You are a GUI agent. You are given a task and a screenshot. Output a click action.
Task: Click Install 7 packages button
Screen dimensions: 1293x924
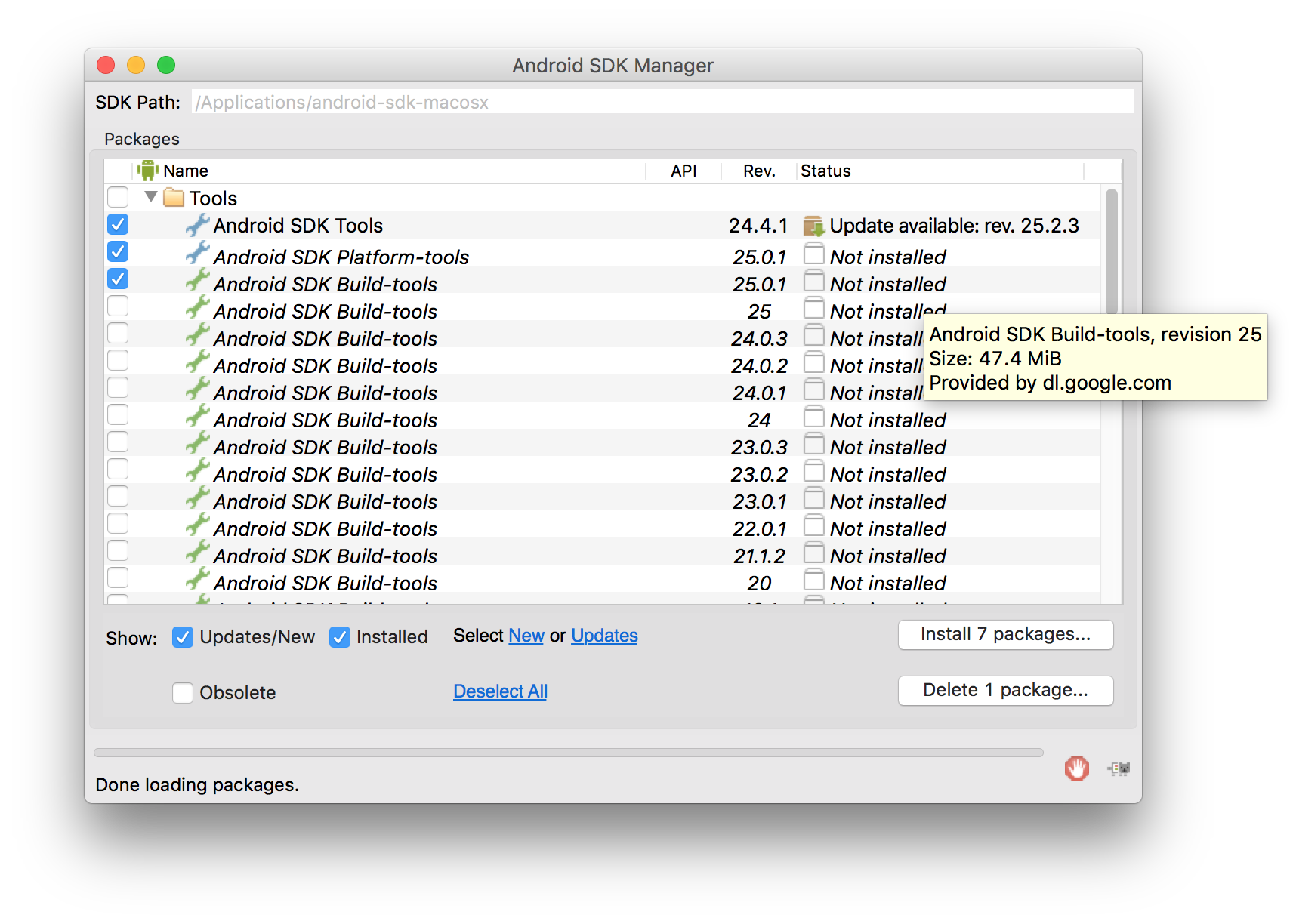pos(1006,635)
